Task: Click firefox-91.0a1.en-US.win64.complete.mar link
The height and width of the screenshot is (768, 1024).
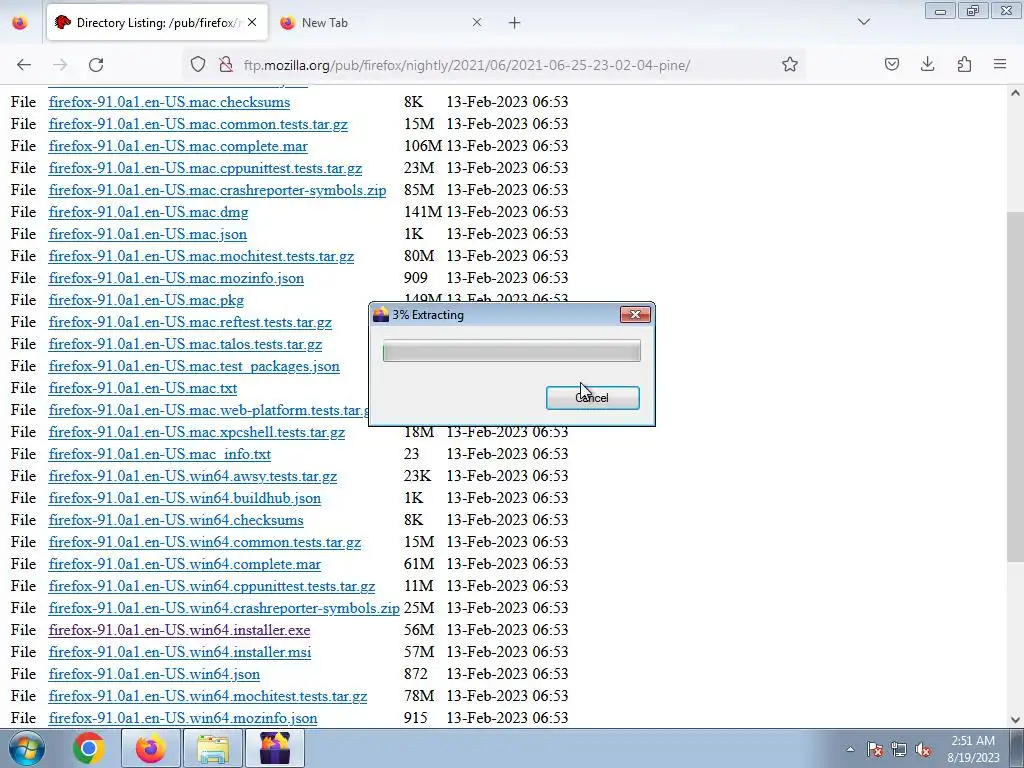Action: 185,564
